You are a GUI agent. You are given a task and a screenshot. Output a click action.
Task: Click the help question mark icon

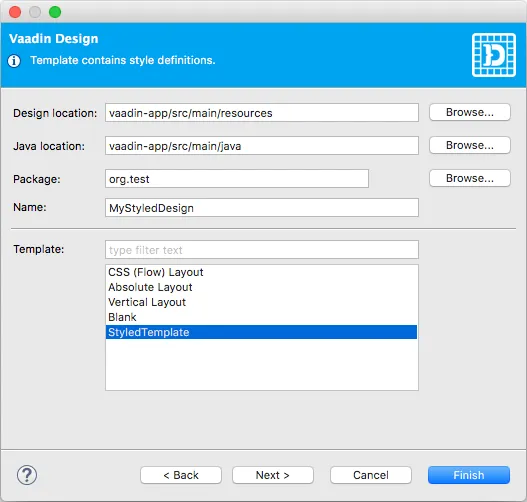[27, 475]
